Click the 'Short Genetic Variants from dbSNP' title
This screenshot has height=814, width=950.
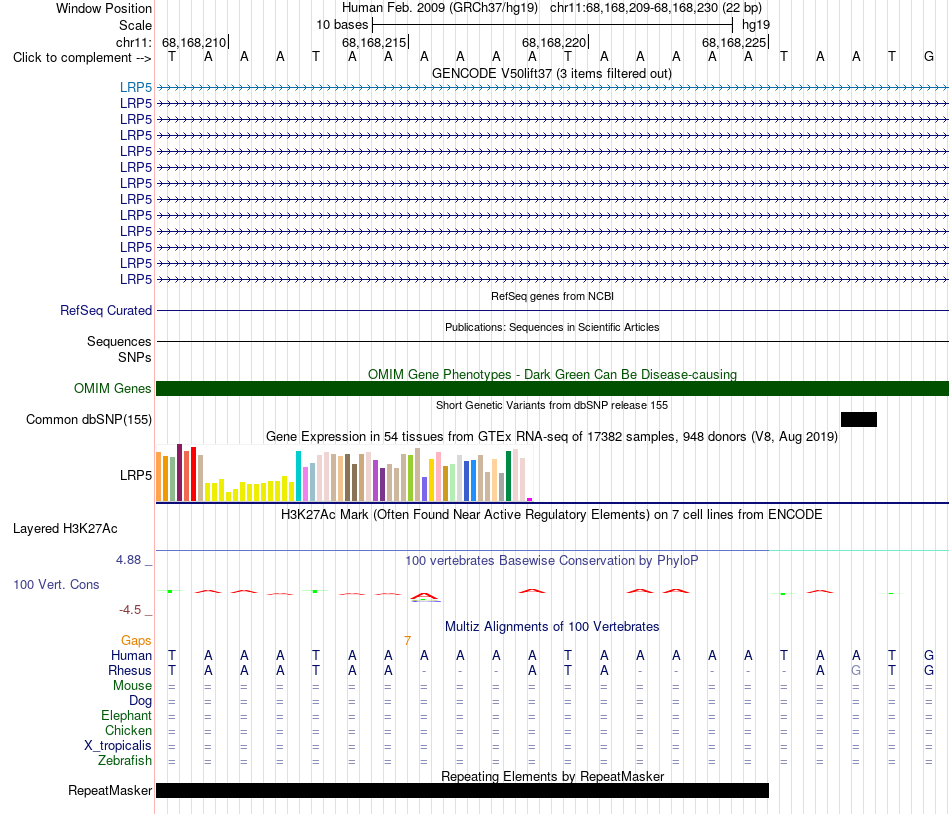[x=551, y=405]
